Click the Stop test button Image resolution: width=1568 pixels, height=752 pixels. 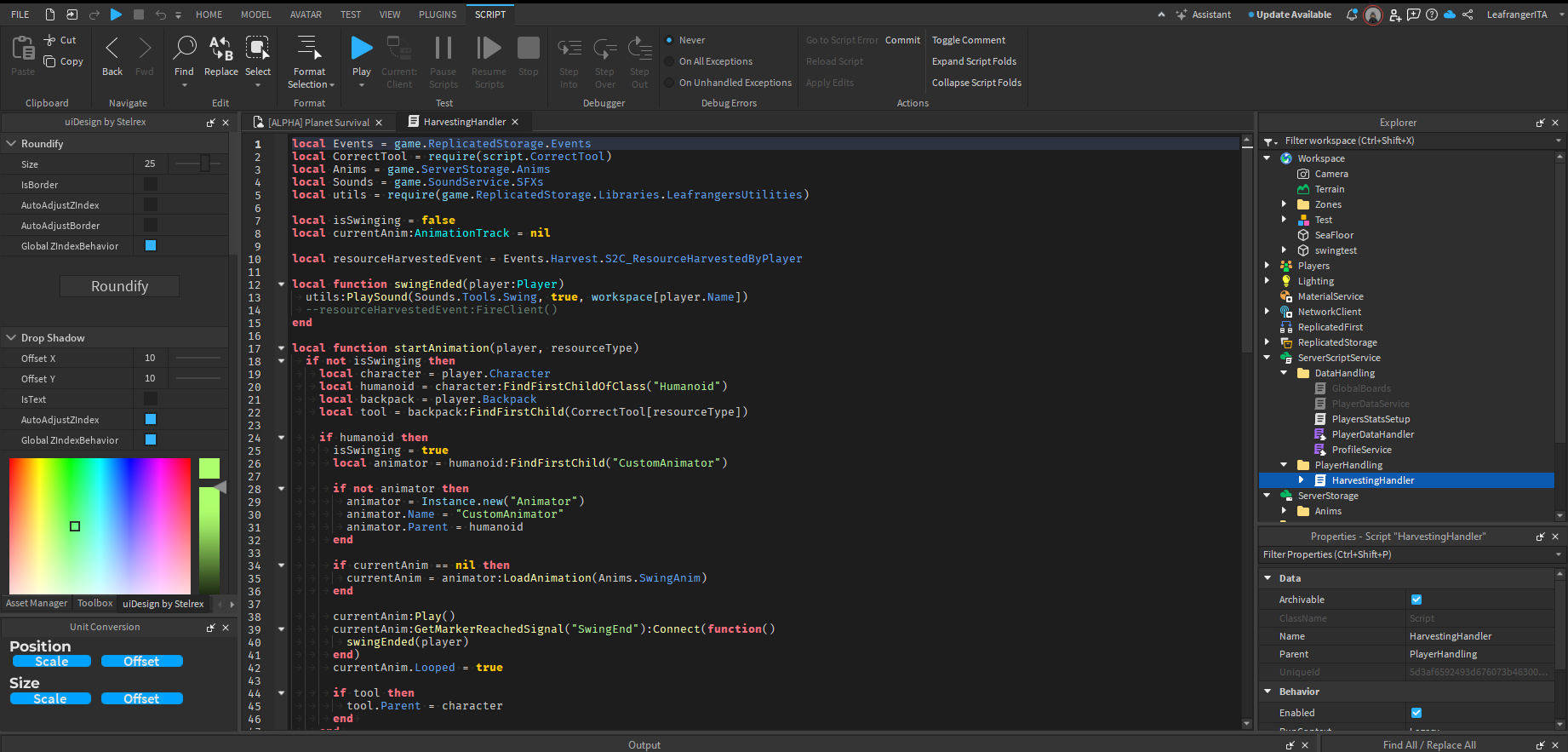[529, 48]
